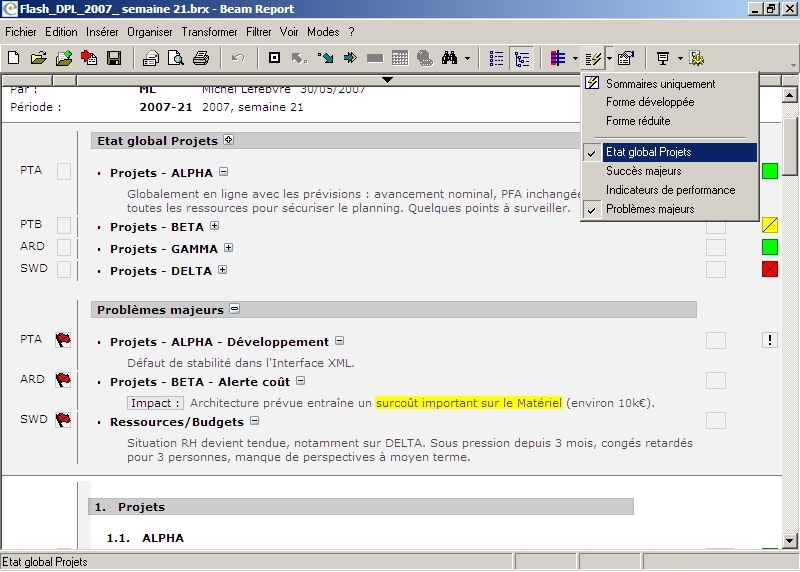This screenshot has width=800, height=572.
Task: Open a file using the yellow folder icon
Action: pos(38,58)
